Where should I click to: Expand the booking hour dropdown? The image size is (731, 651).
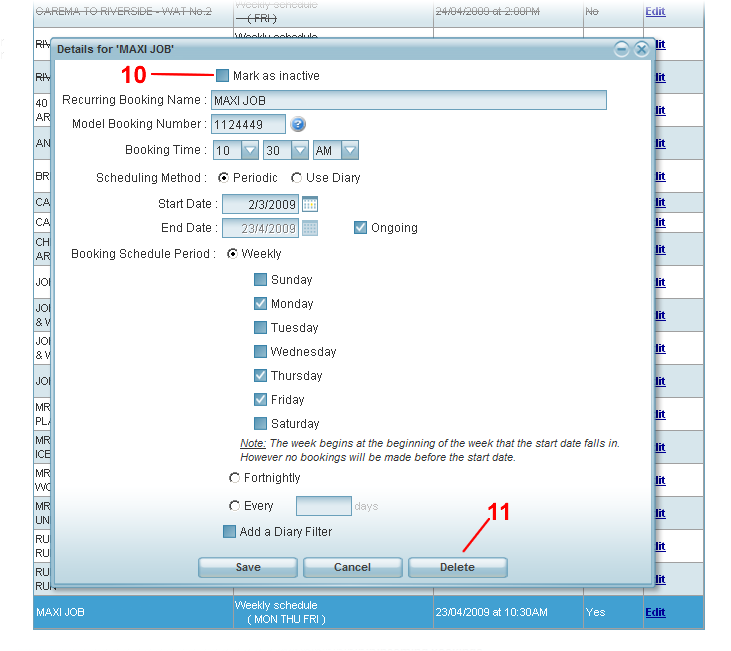point(250,150)
